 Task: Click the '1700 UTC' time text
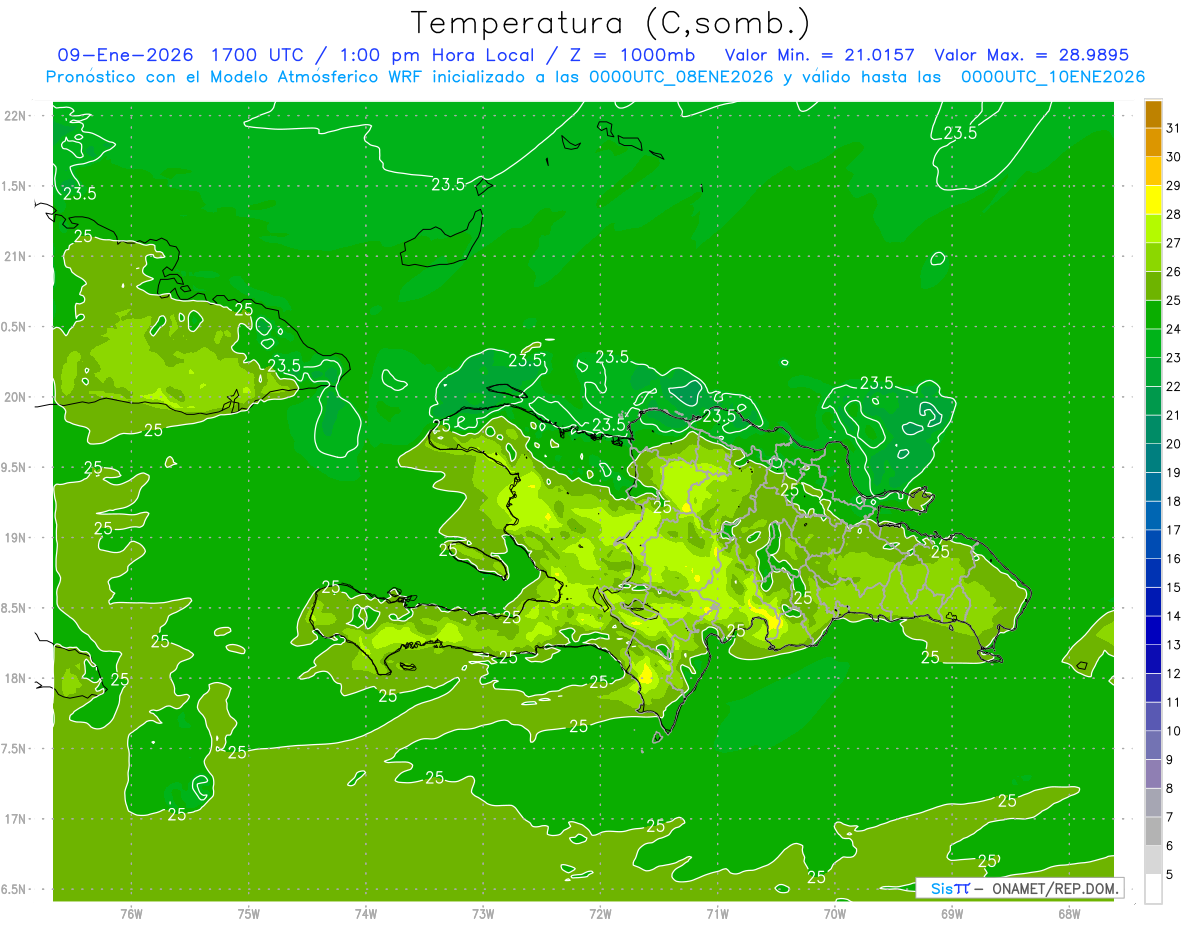tap(258, 55)
